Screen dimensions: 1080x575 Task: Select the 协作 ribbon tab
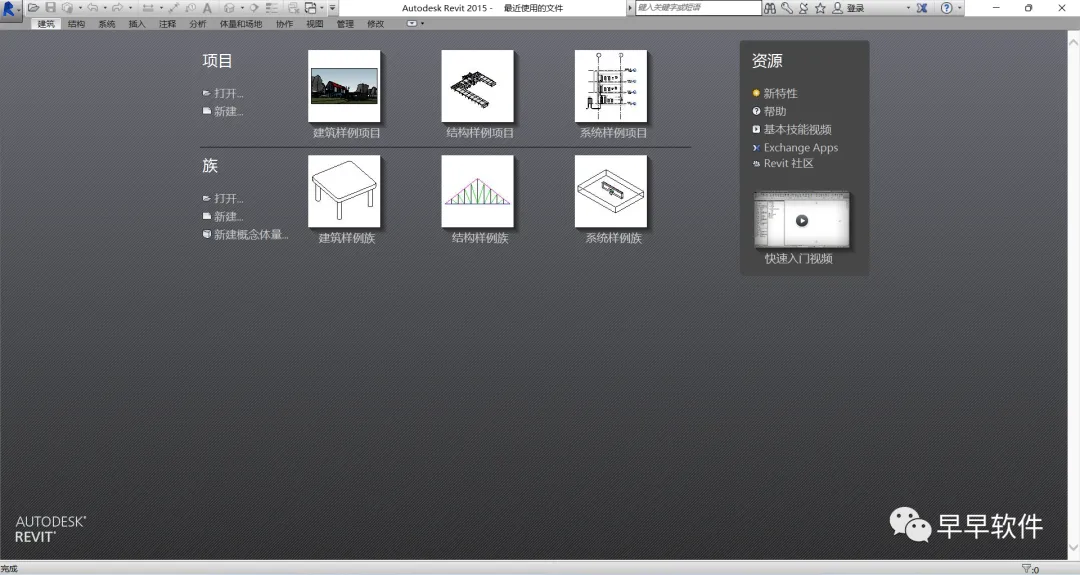284,23
